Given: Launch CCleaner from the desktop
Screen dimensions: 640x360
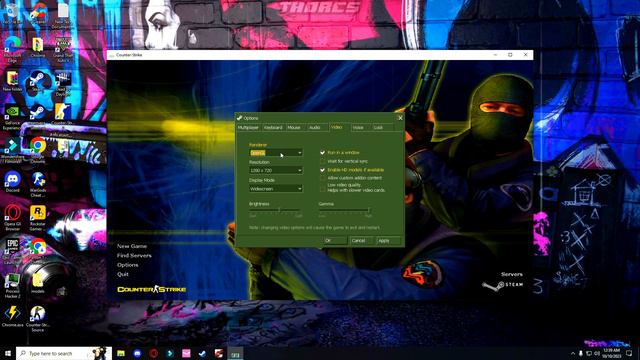Looking at the screenshot, I should click(x=38, y=13).
